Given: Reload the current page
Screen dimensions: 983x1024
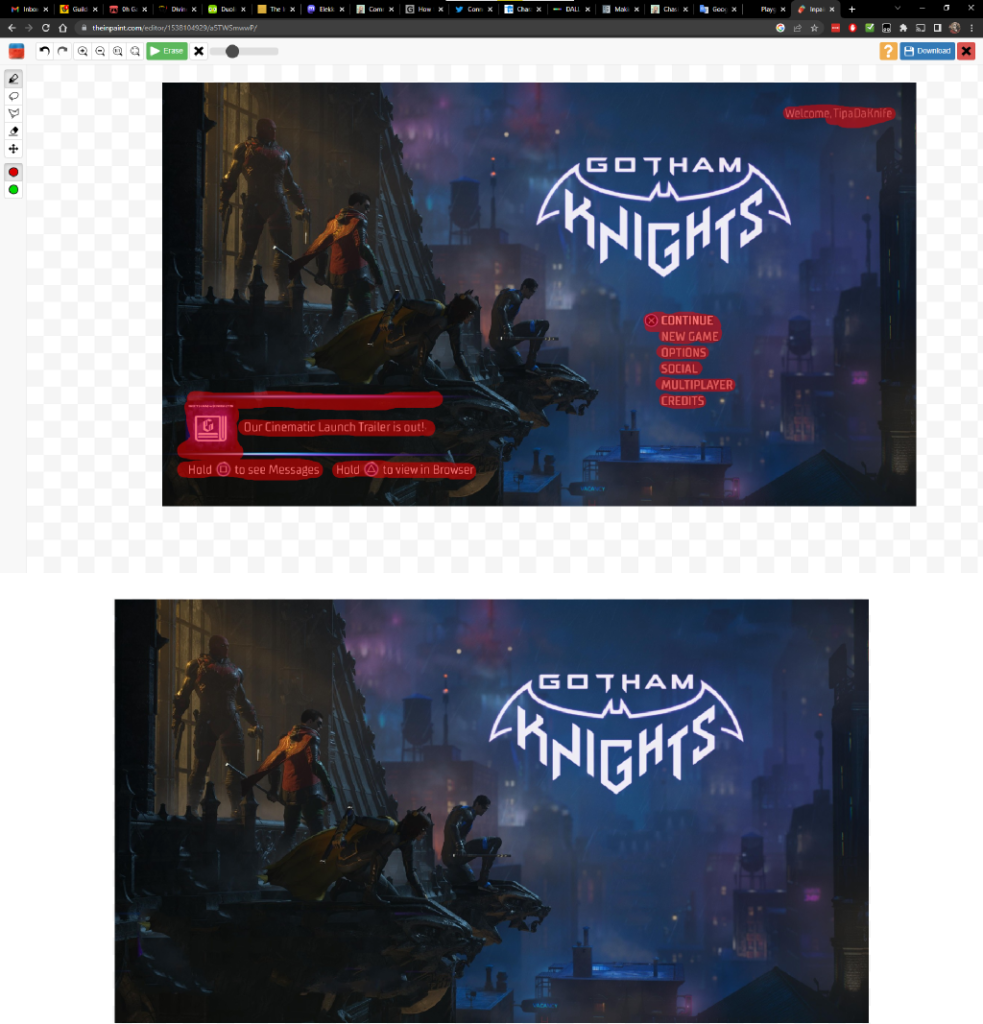Looking at the screenshot, I should [46, 28].
